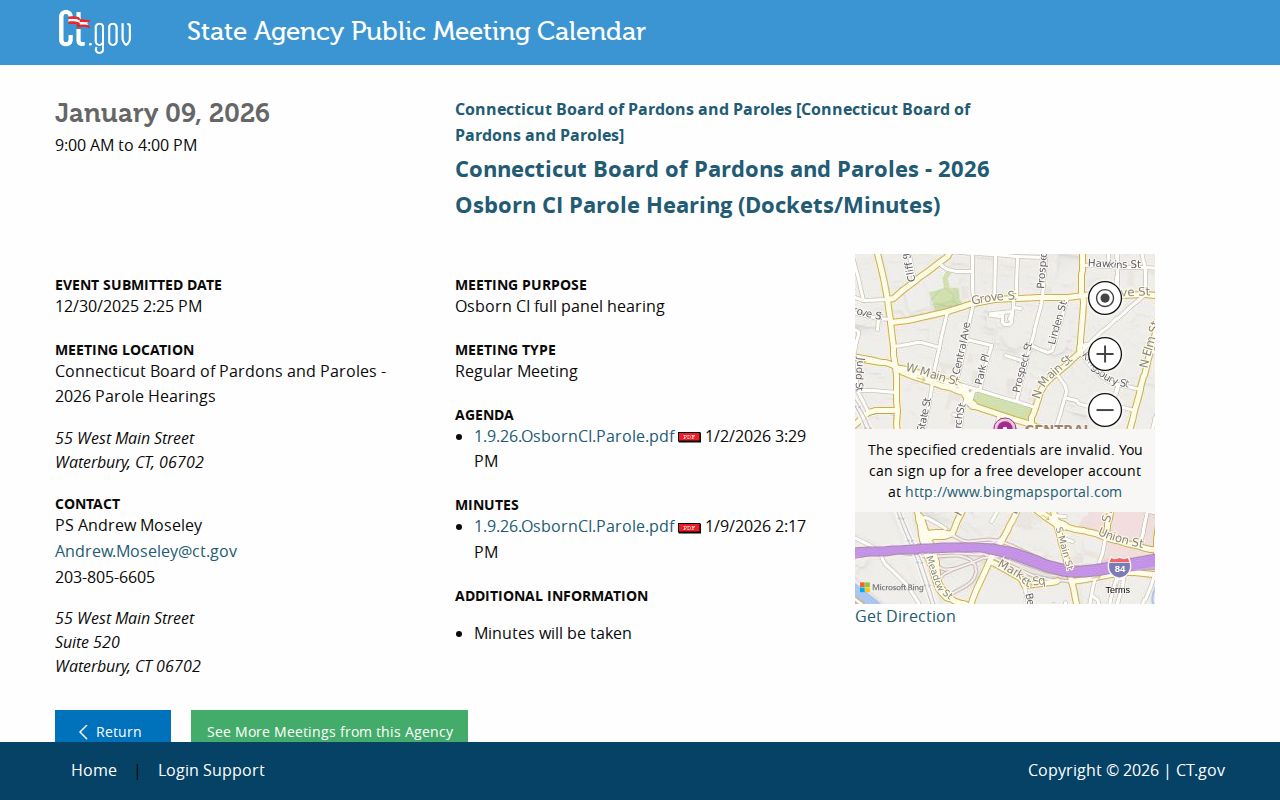Viewport: 1280px width, 800px height.
Task: Click the Terms link on the map
Action: pos(1117,590)
